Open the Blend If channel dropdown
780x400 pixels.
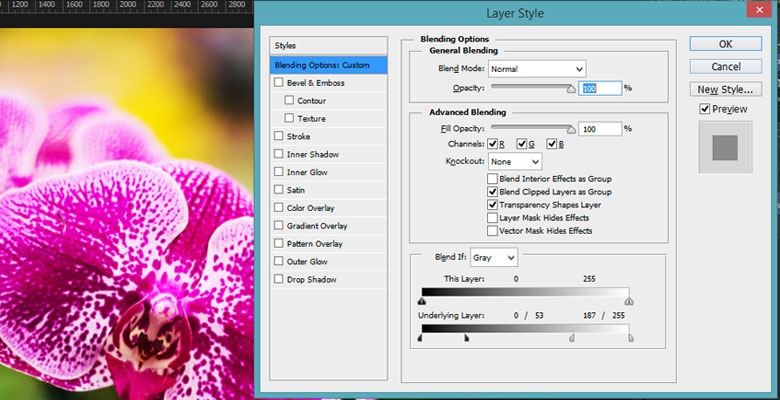click(493, 257)
